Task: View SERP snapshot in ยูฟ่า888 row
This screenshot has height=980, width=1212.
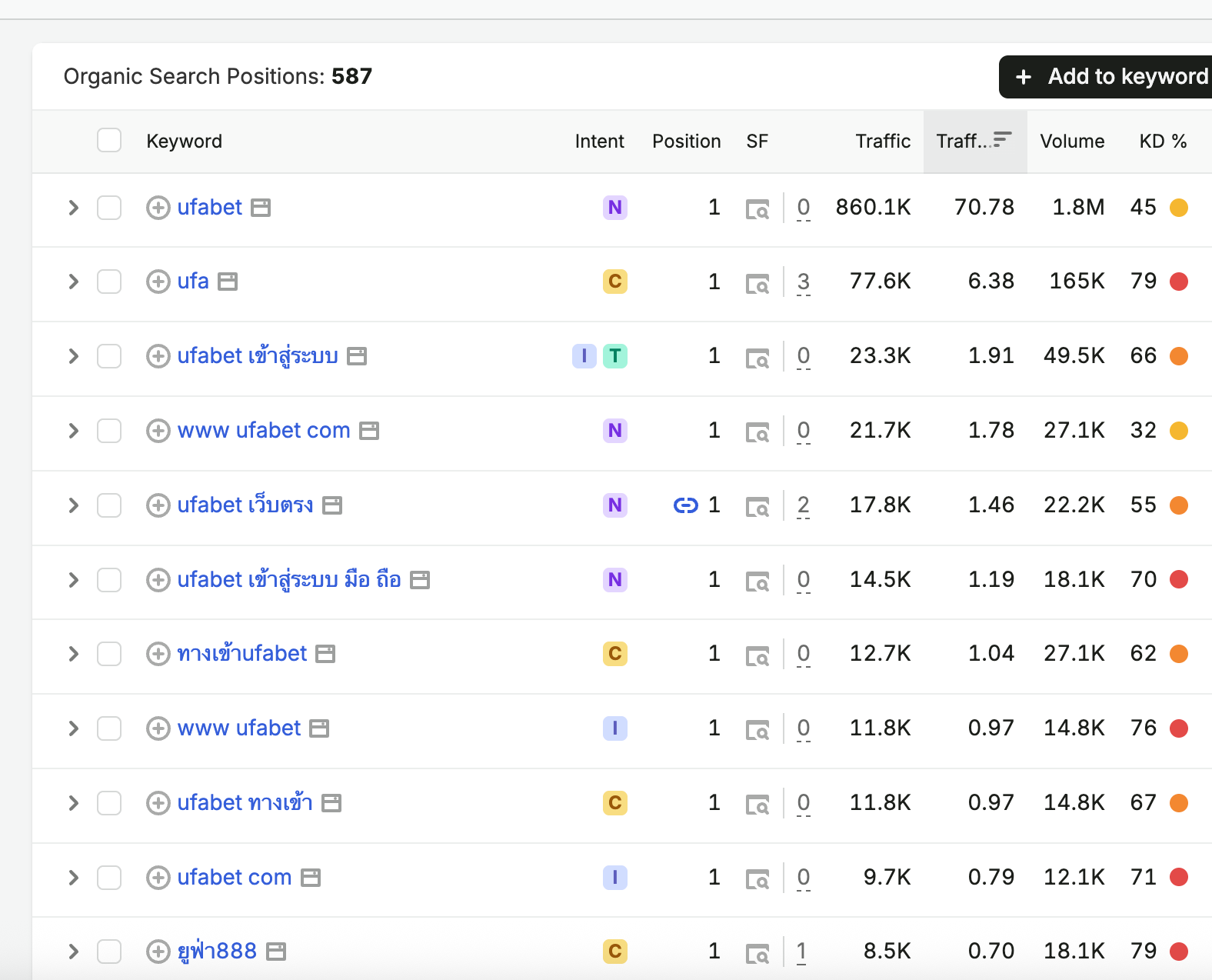Action: click(757, 954)
